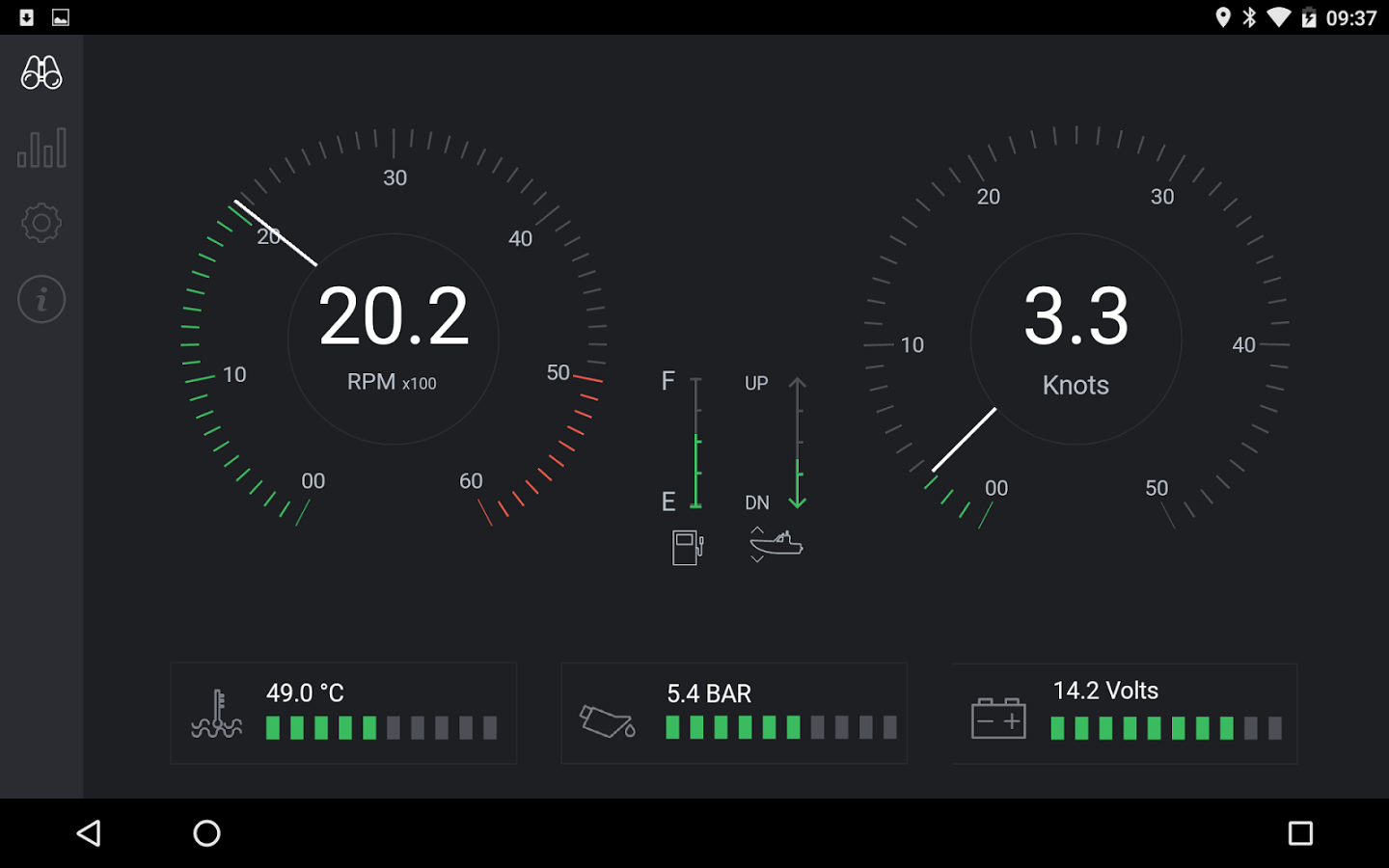Tap the RPM gauge needle

[x=276, y=232]
